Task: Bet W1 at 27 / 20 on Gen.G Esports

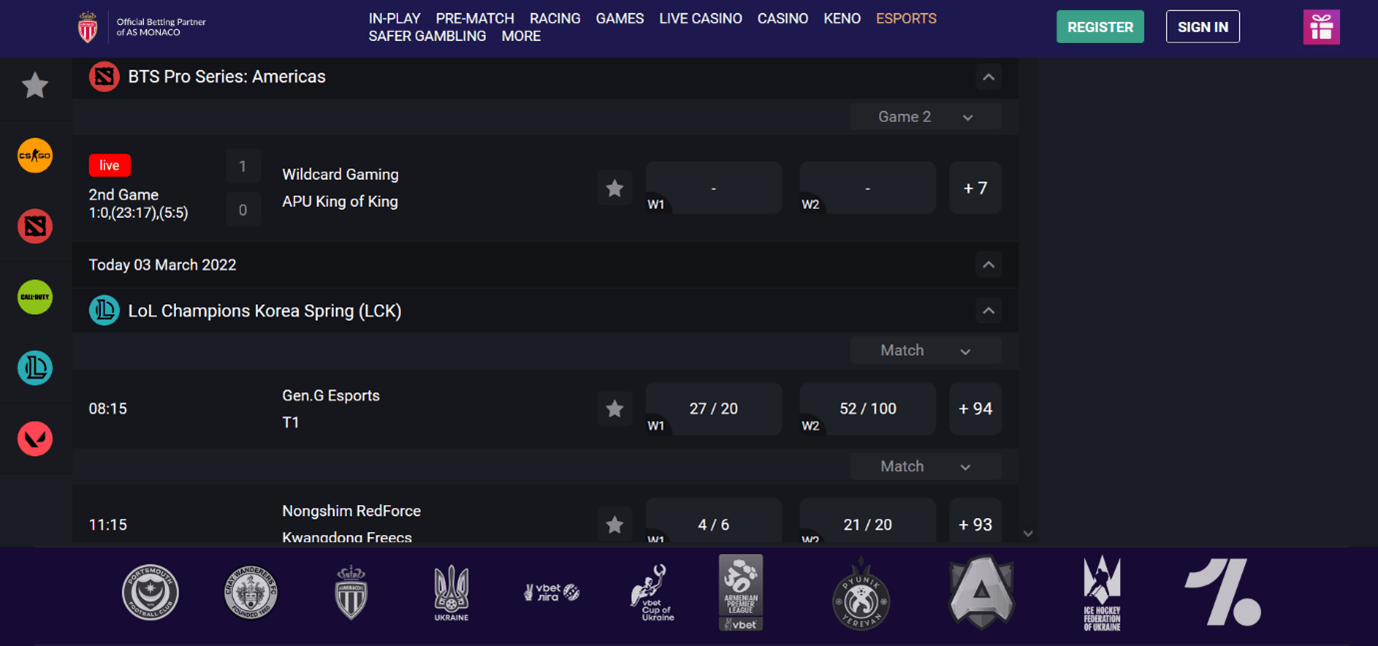Action: click(x=714, y=409)
